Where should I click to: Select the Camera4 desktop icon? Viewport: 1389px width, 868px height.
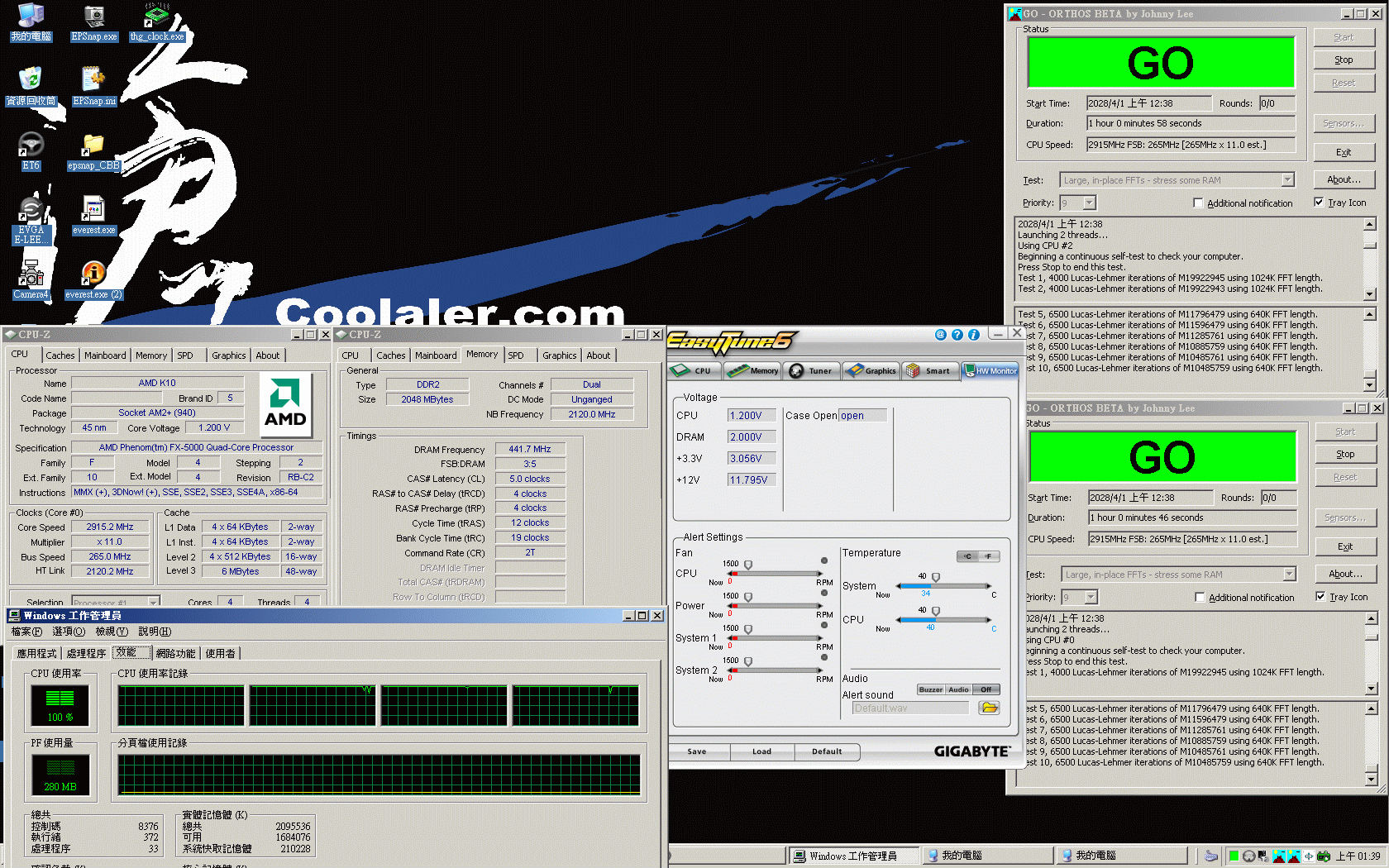coord(31,279)
